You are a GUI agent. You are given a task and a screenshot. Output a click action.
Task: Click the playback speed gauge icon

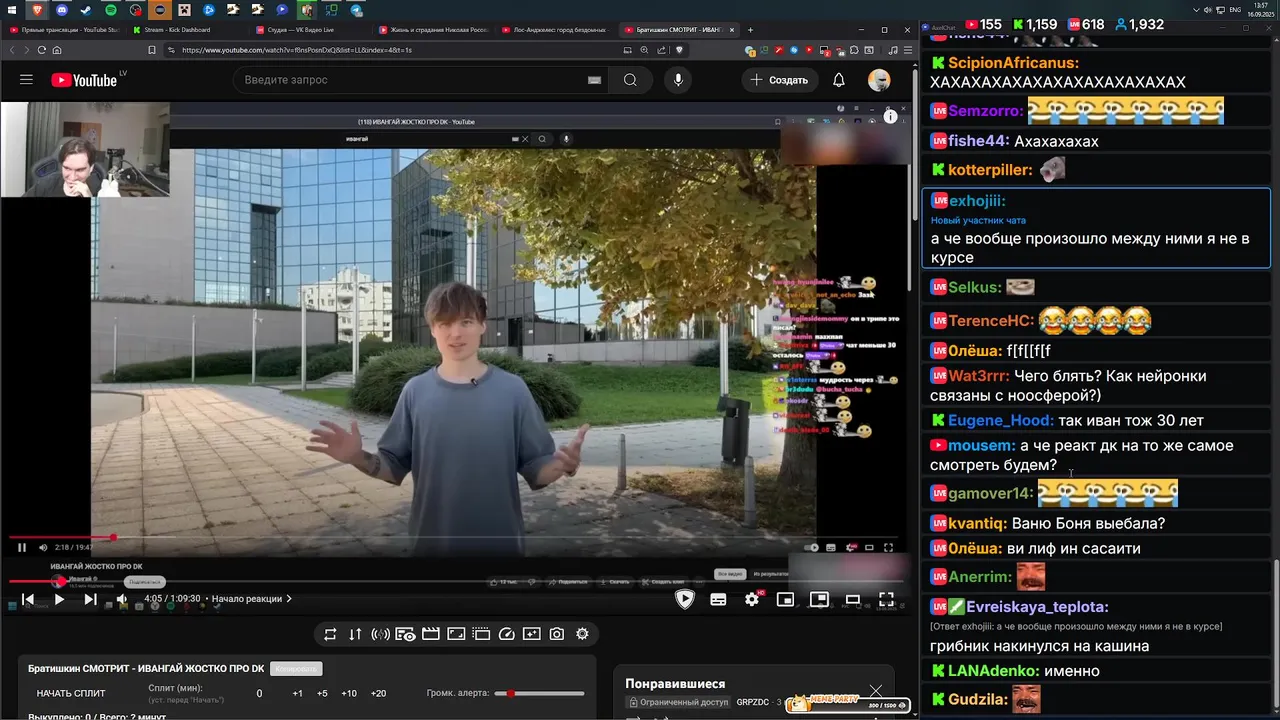[506, 634]
